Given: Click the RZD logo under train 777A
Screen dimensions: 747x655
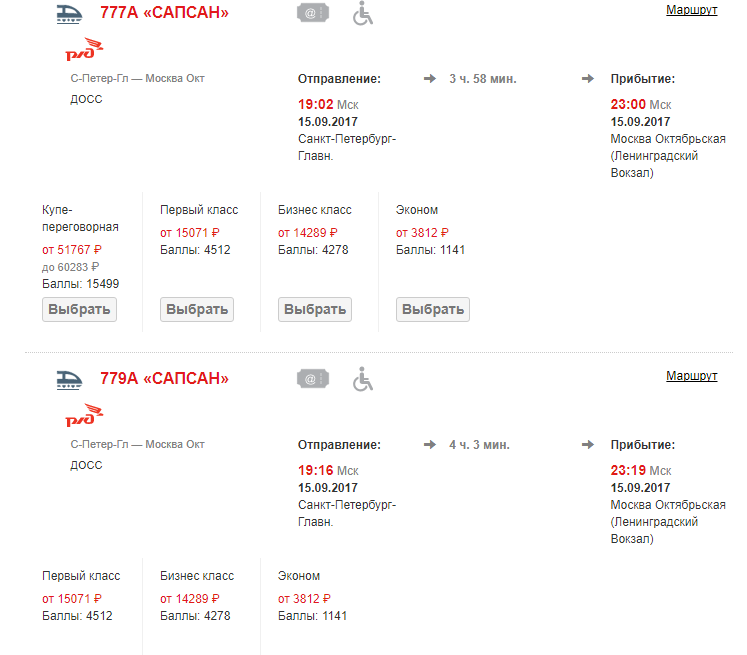Looking at the screenshot, I should [x=84, y=50].
